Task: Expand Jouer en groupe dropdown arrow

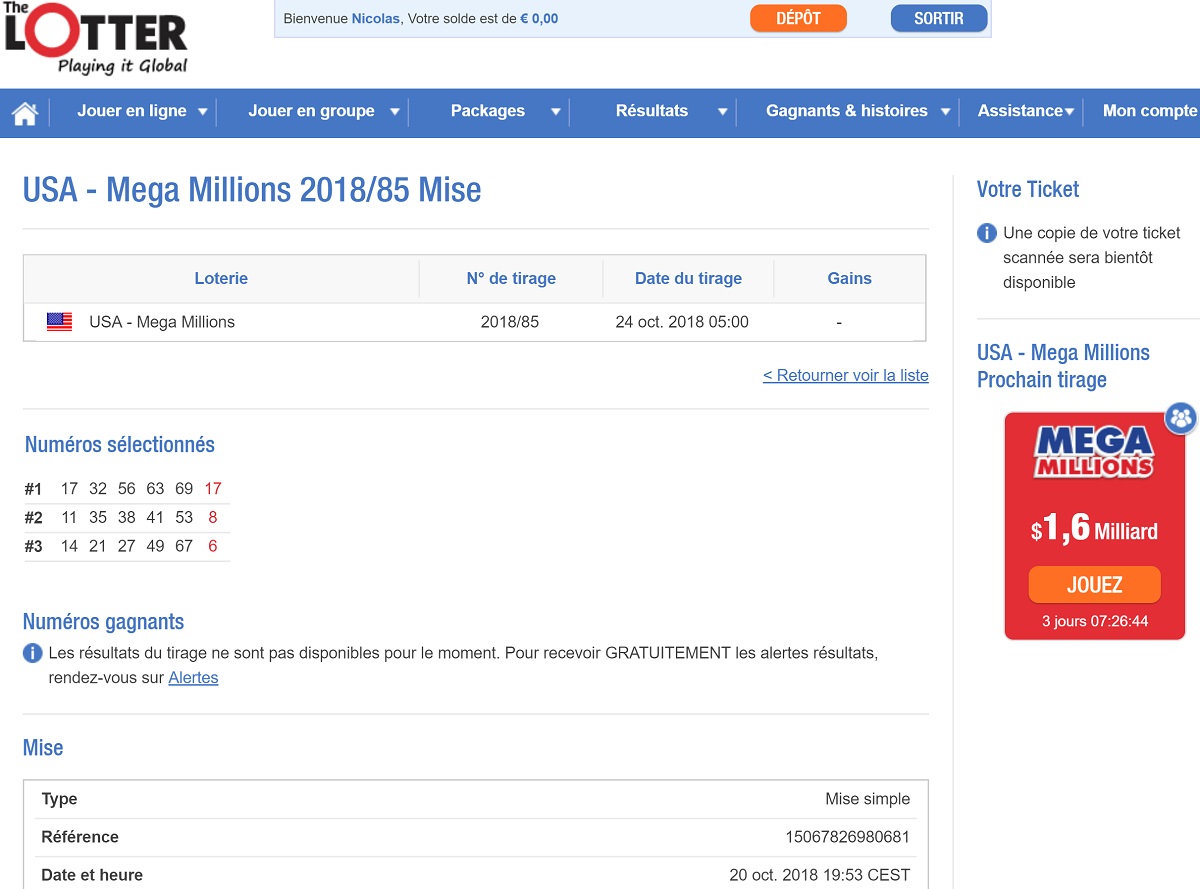Action: [395, 112]
